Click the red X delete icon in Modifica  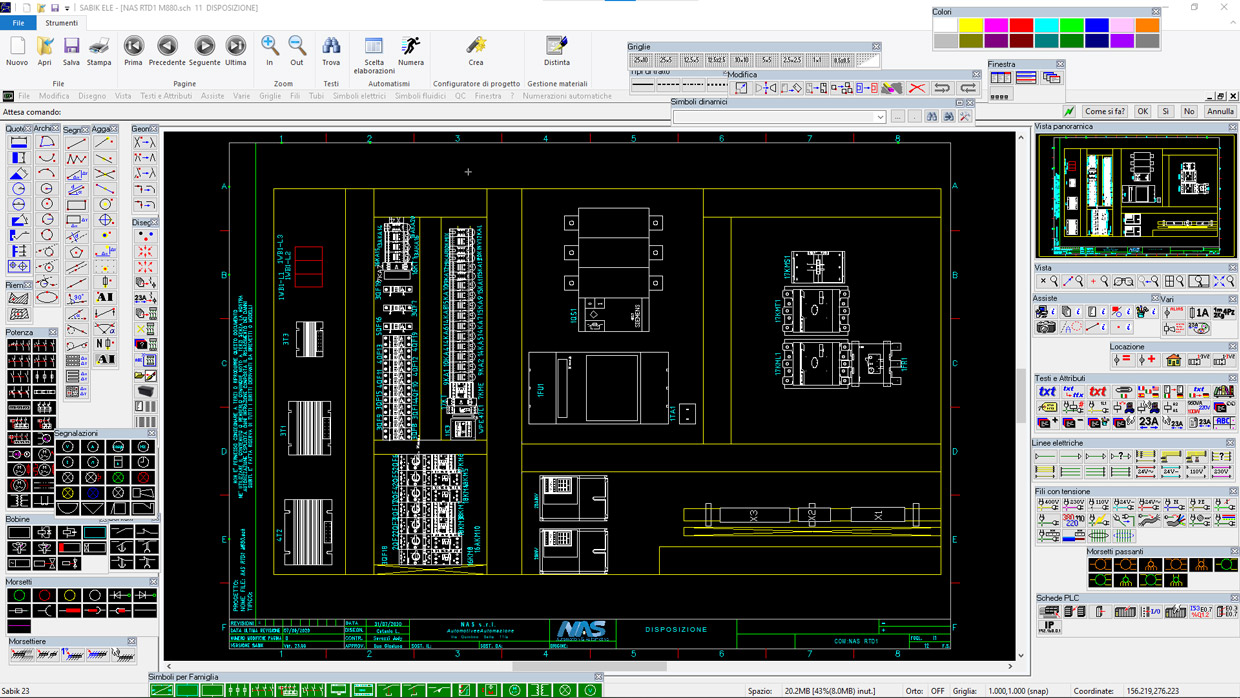coord(917,88)
